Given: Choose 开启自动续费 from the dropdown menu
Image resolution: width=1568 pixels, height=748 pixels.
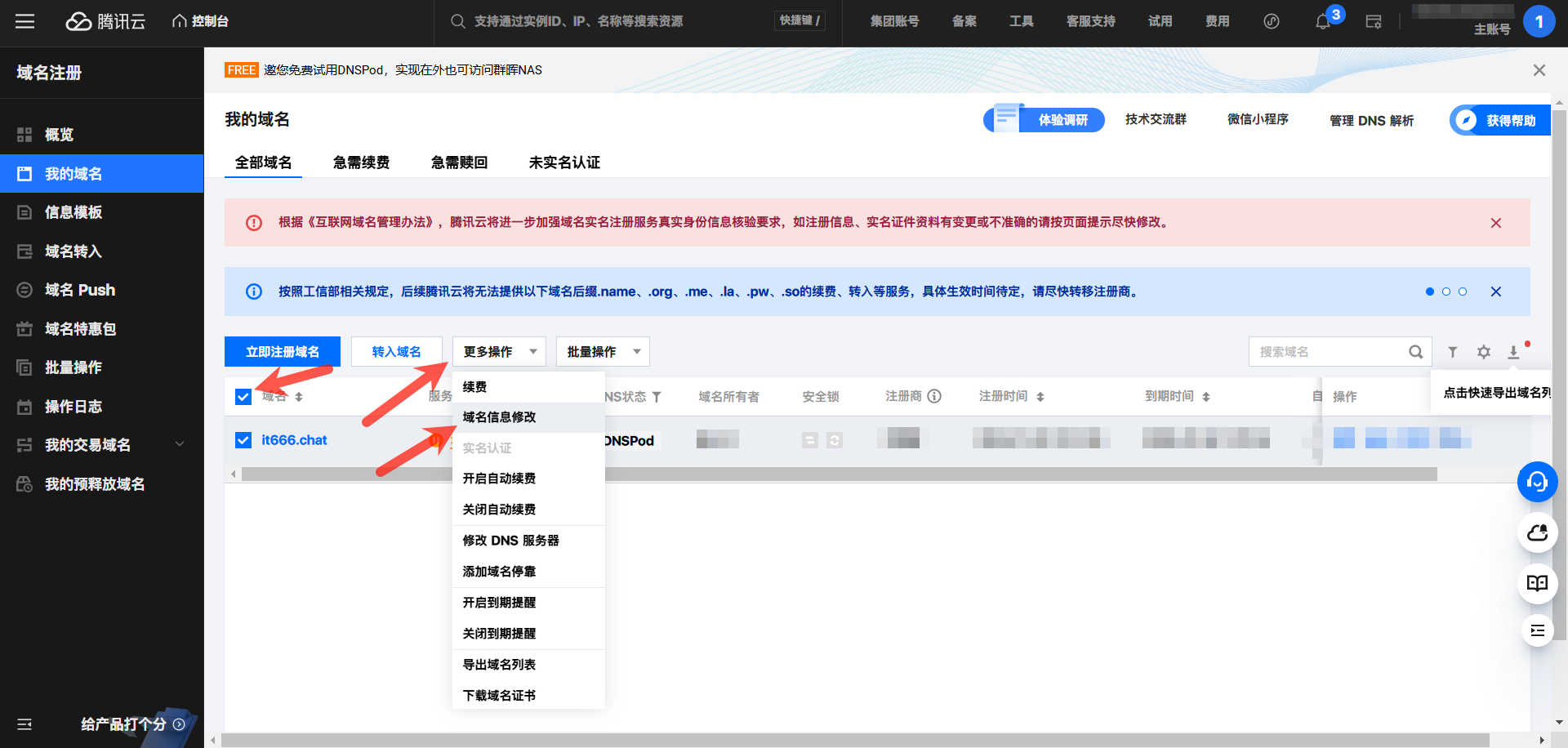Looking at the screenshot, I should click(528, 479).
